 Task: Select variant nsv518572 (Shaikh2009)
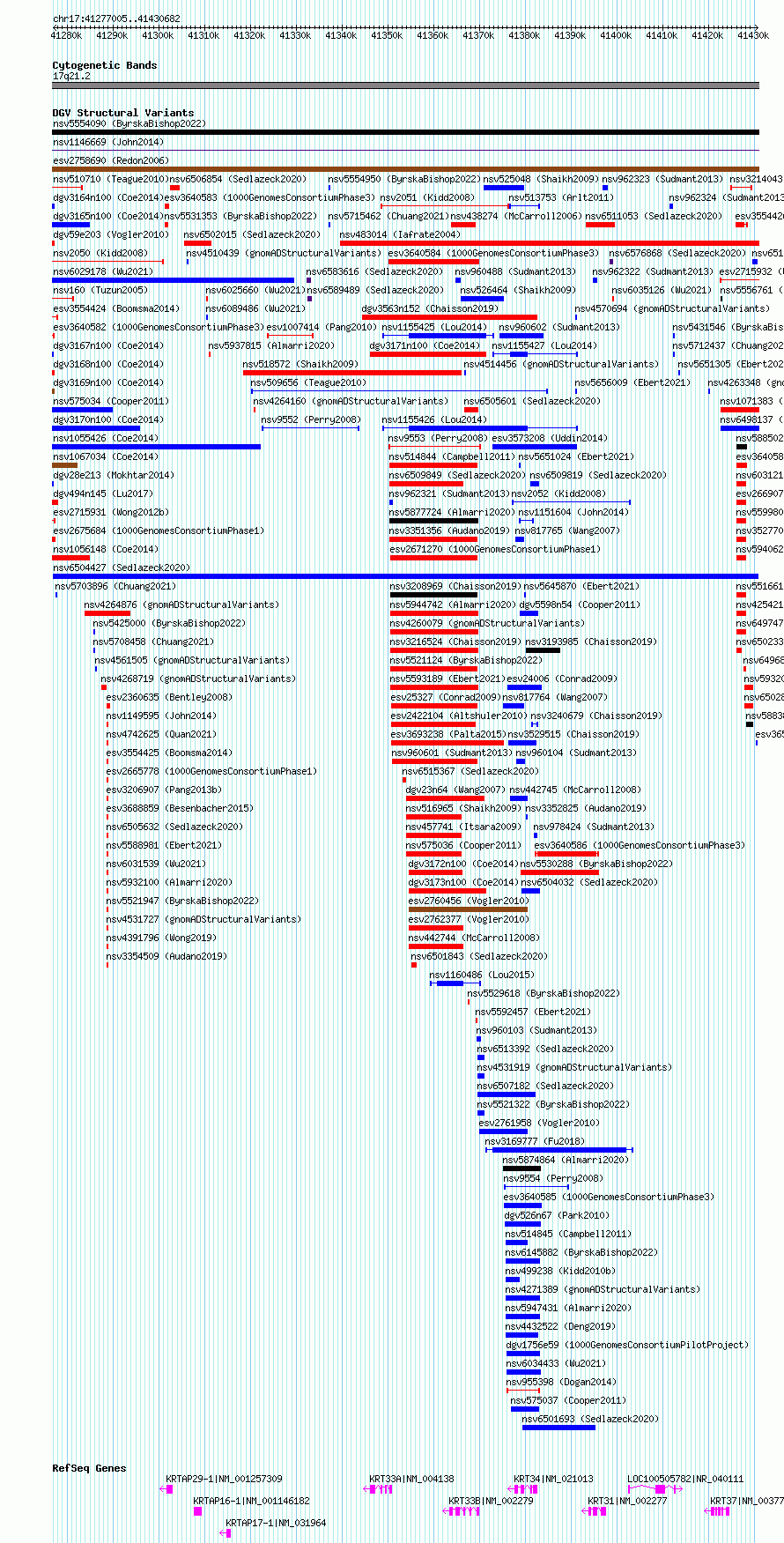[x=353, y=373]
